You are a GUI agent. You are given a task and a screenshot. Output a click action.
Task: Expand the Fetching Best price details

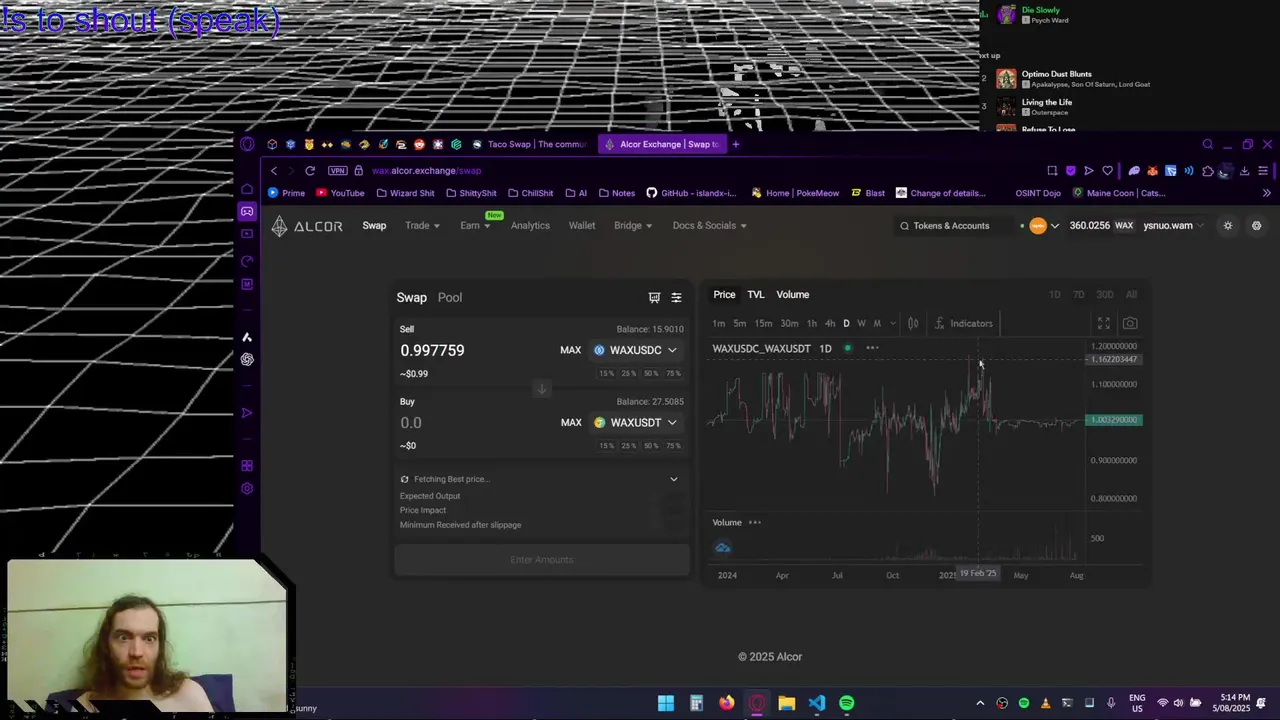[x=673, y=479]
